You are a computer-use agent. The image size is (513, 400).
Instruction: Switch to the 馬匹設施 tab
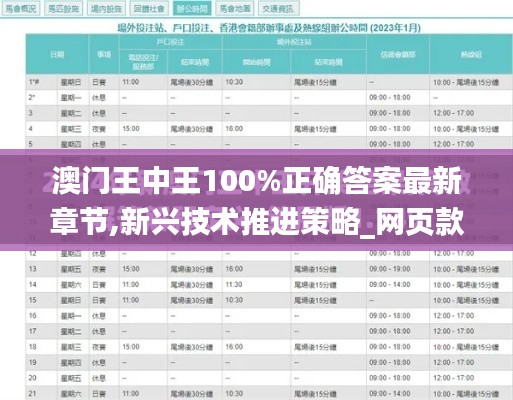(x=63, y=9)
